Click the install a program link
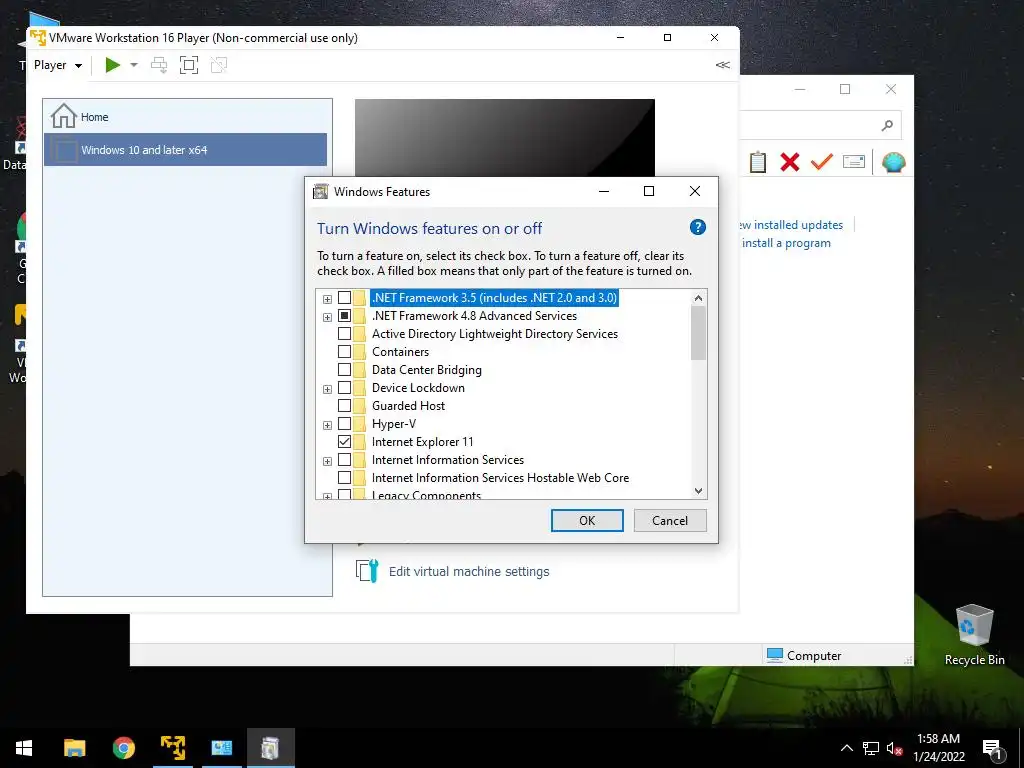 tap(786, 243)
